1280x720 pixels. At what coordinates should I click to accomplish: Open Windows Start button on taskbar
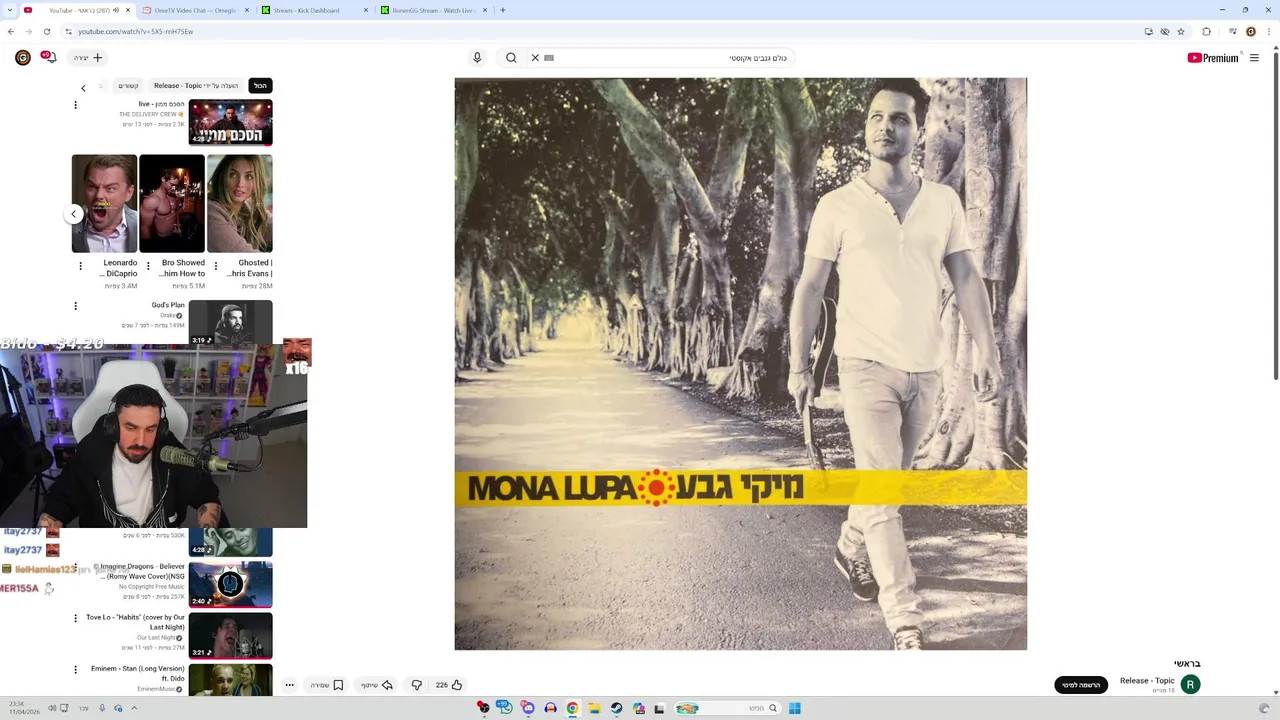pyautogui.click(x=795, y=708)
